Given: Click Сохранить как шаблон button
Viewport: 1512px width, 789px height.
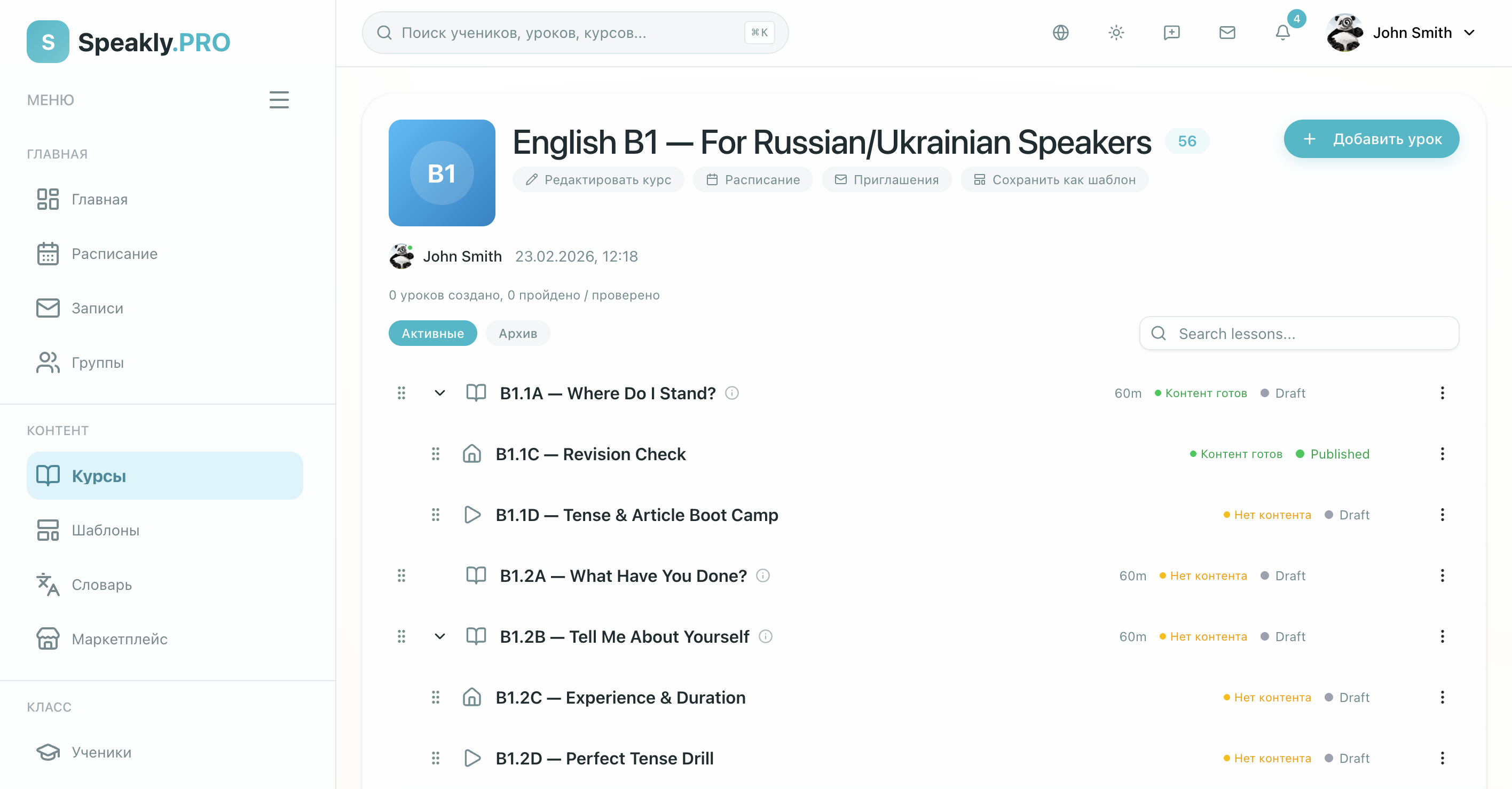Looking at the screenshot, I should pos(1054,180).
